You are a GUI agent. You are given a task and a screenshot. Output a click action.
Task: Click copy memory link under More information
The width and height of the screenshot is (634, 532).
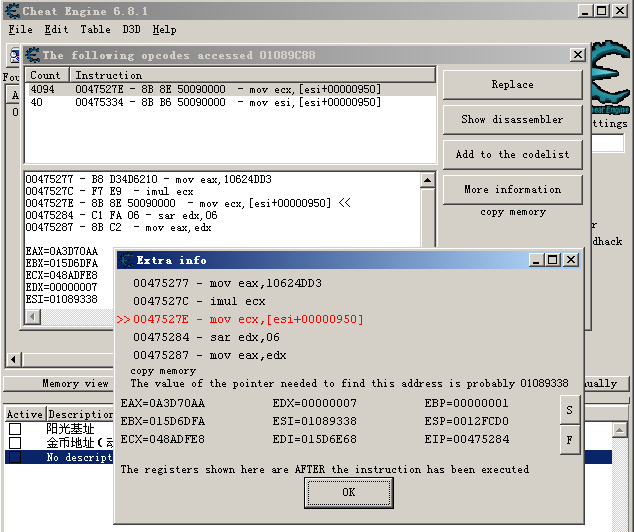pos(513,212)
